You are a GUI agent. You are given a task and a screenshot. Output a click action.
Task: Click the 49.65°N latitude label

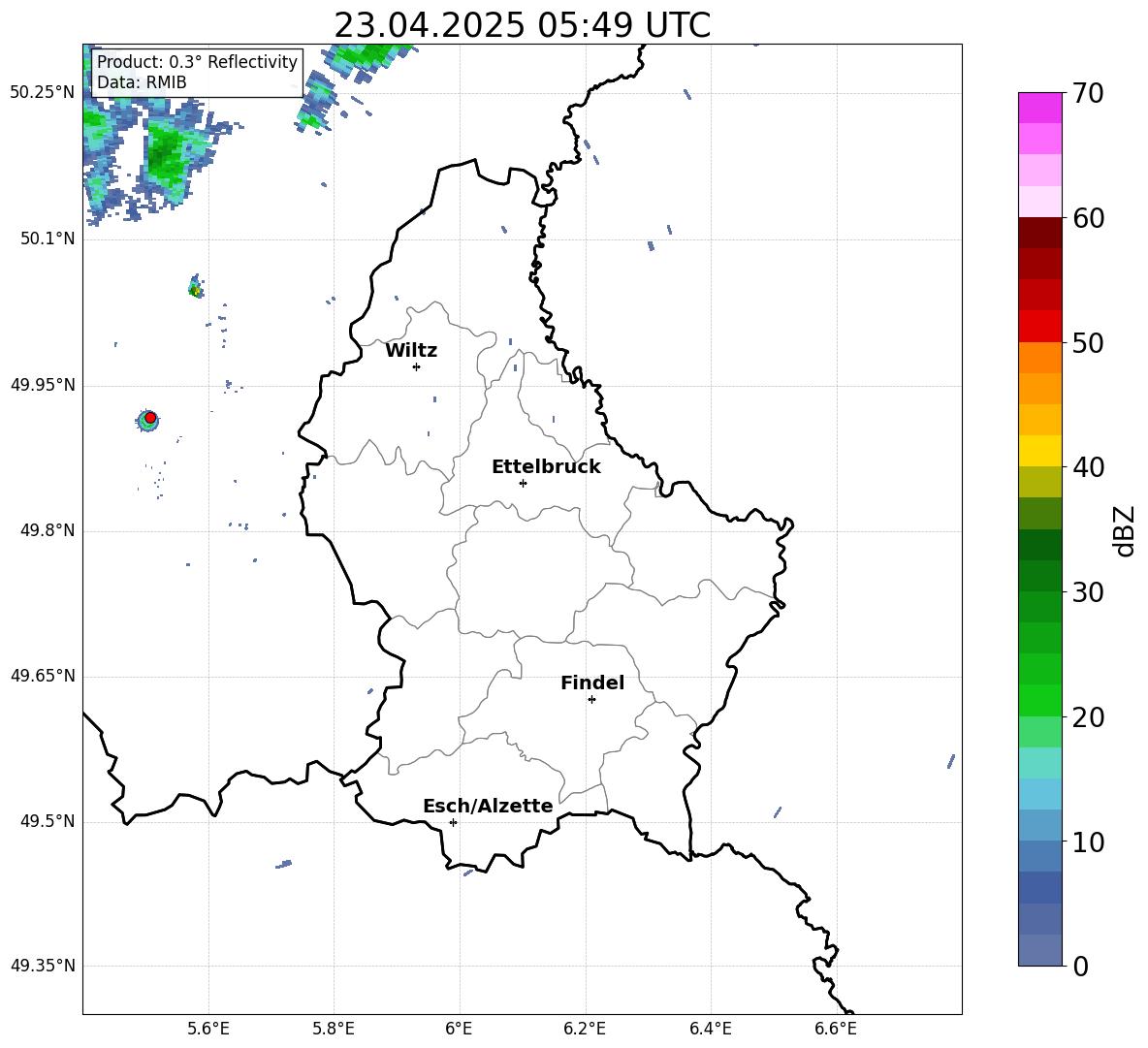(43, 676)
